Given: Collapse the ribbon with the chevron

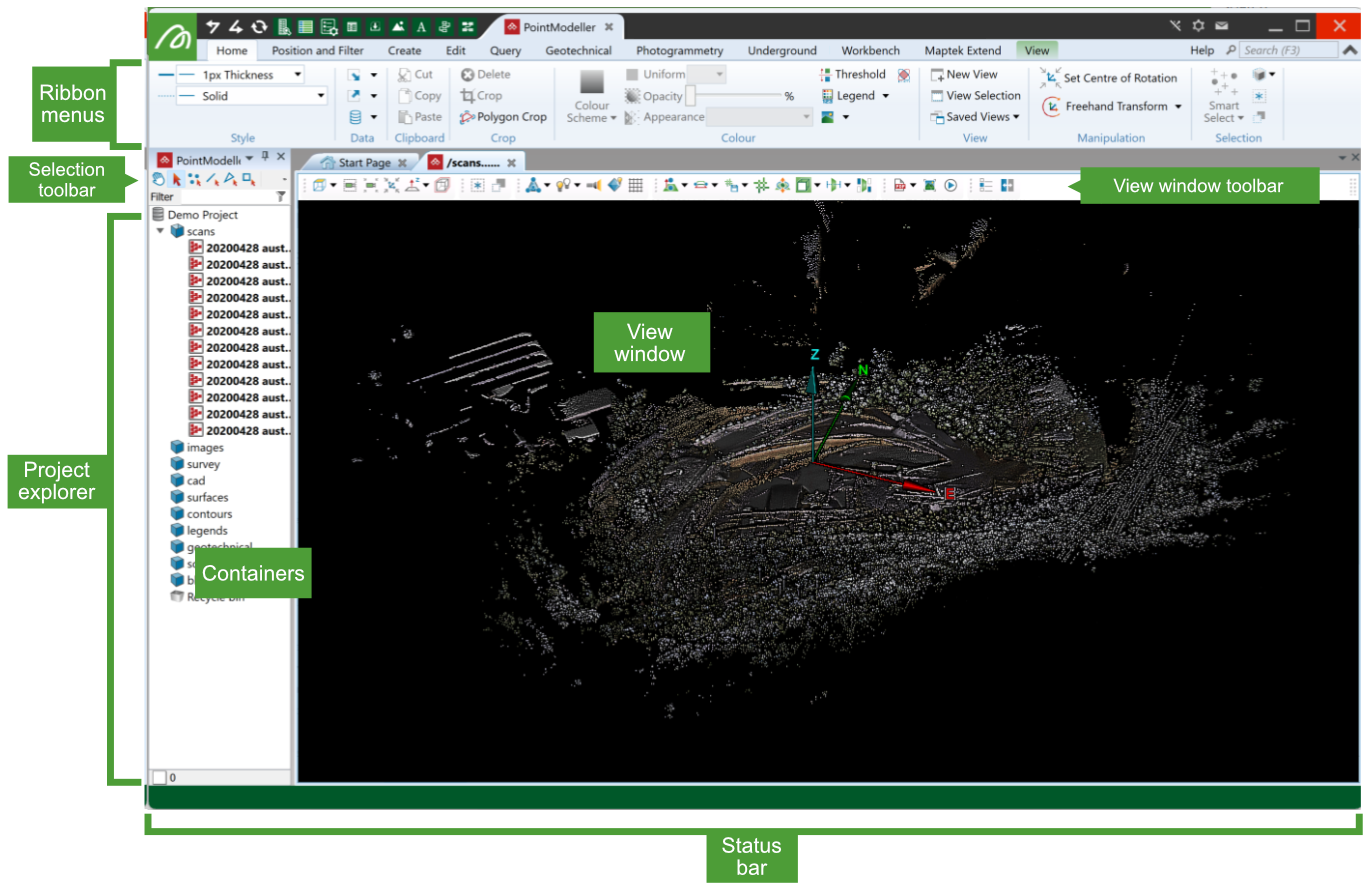Looking at the screenshot, I should pyautogui.click(x=1350, y=50).
